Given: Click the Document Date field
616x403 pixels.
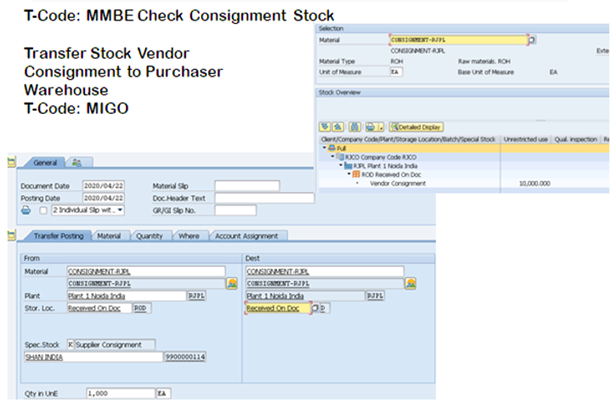Looking at the screenshot, I should 103,186.
